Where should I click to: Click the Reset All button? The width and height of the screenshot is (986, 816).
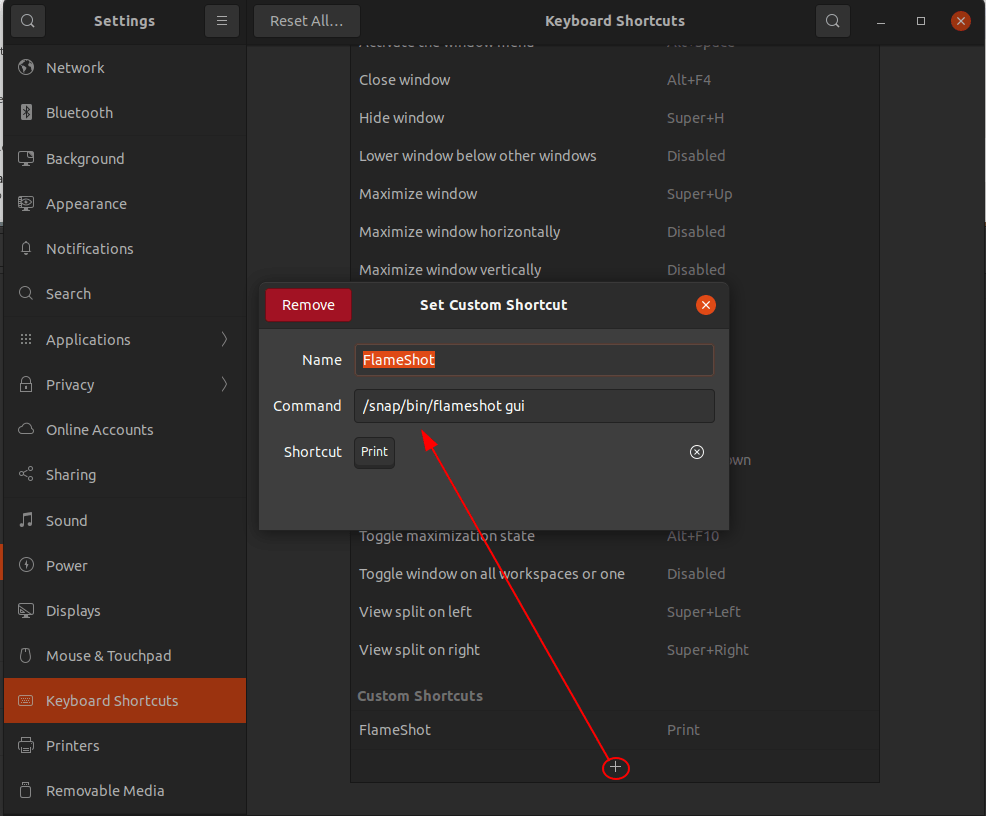tap(306, 20)
